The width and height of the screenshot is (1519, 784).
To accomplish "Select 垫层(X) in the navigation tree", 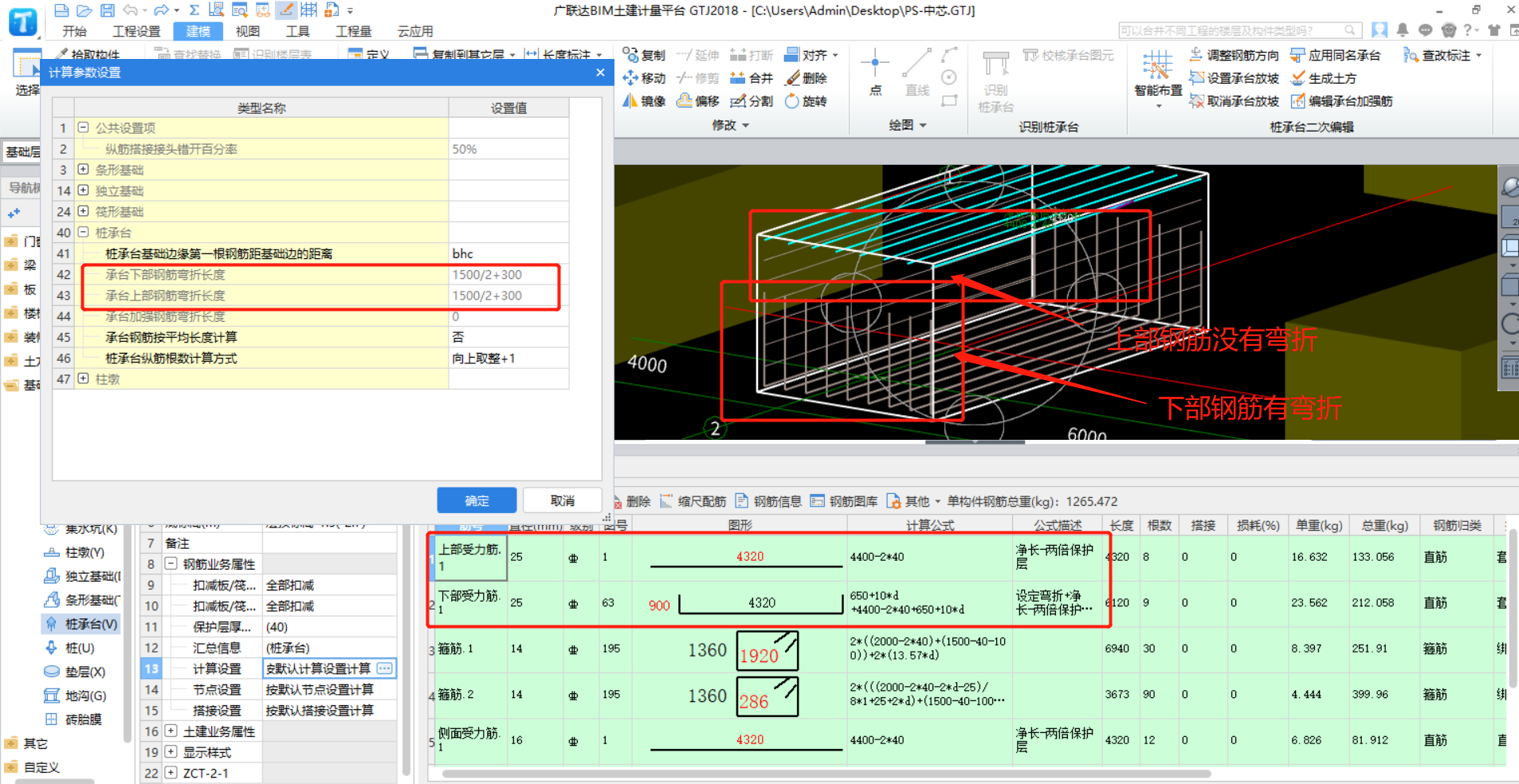I will click(x=75, y=672).
